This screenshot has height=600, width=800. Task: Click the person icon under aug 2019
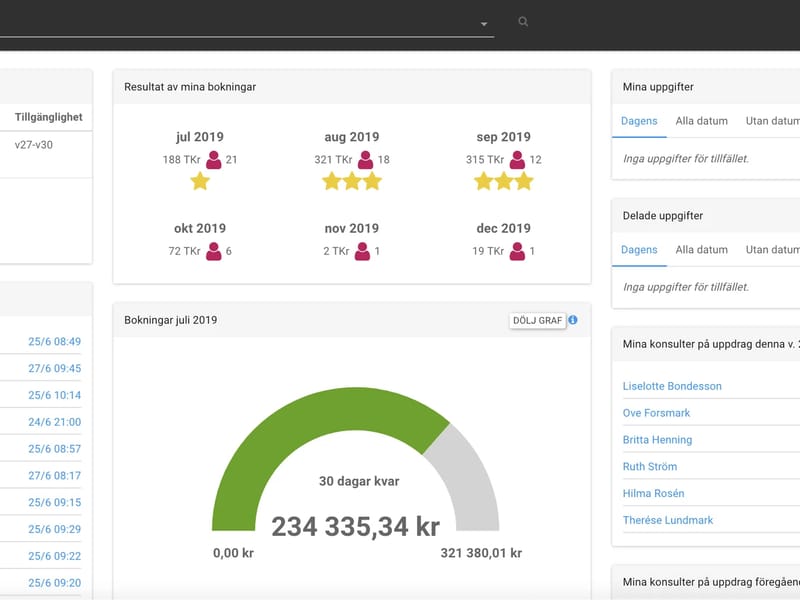(x=365, y=160)
